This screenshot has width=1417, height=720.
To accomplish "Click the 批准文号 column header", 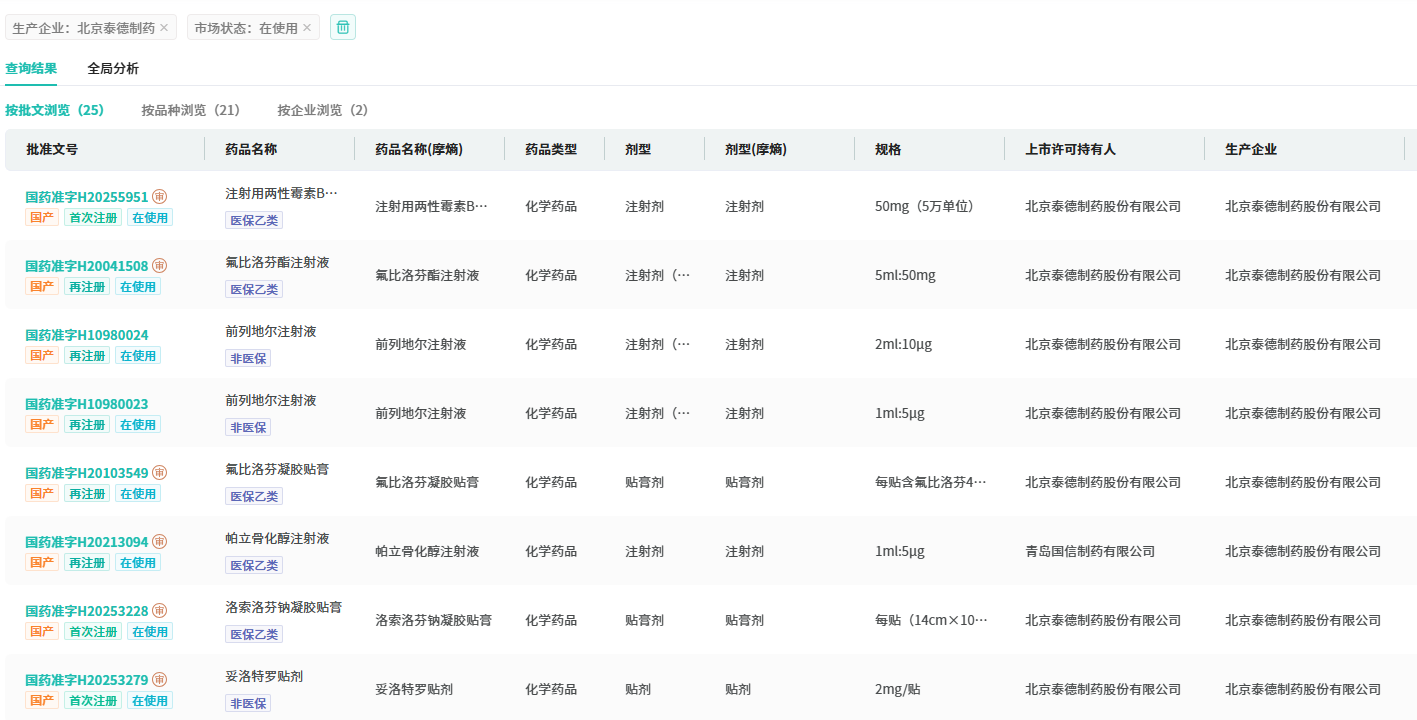I will (52, 149).
